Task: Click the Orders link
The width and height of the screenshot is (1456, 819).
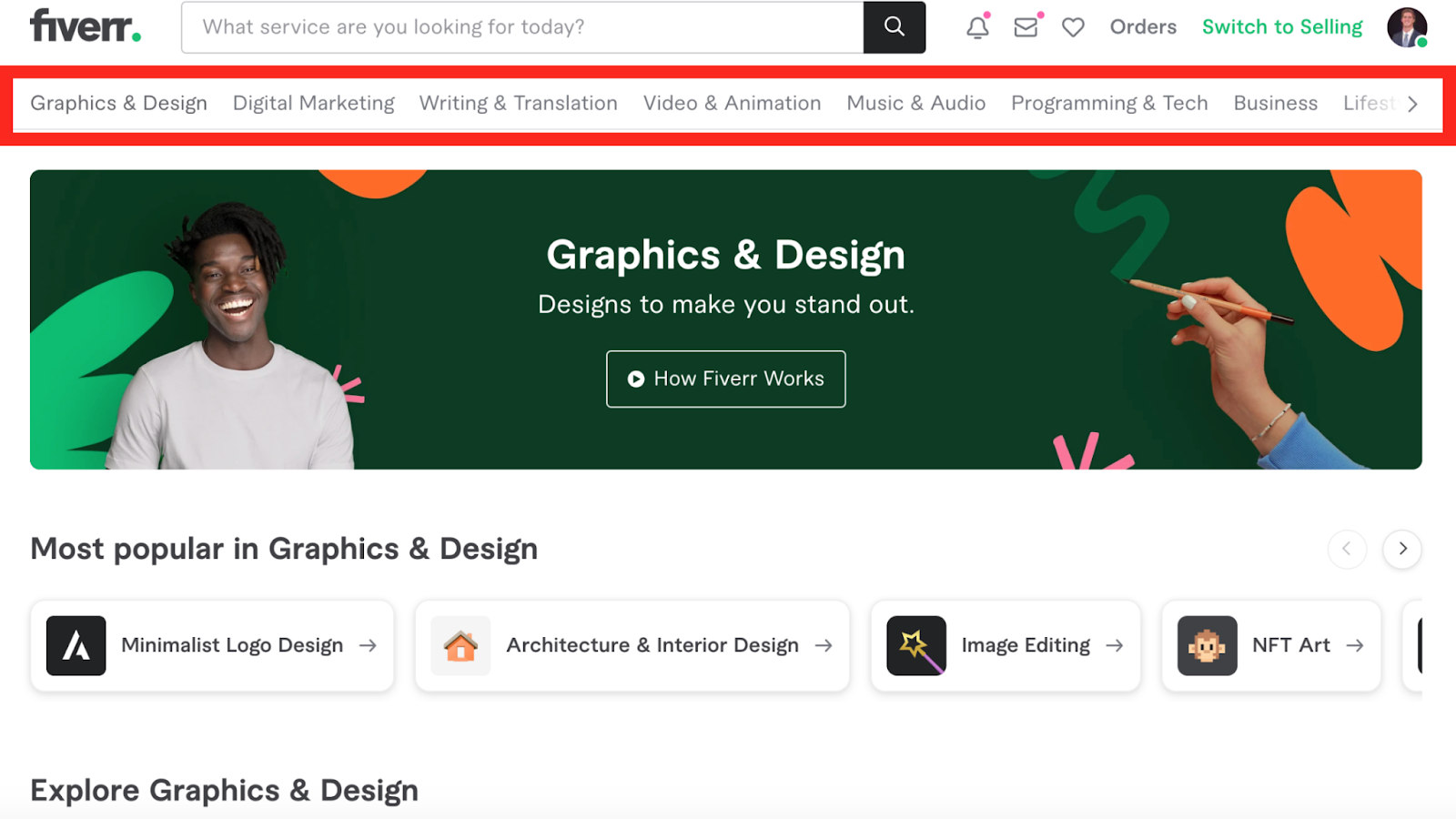Action: pos(1143,27)
